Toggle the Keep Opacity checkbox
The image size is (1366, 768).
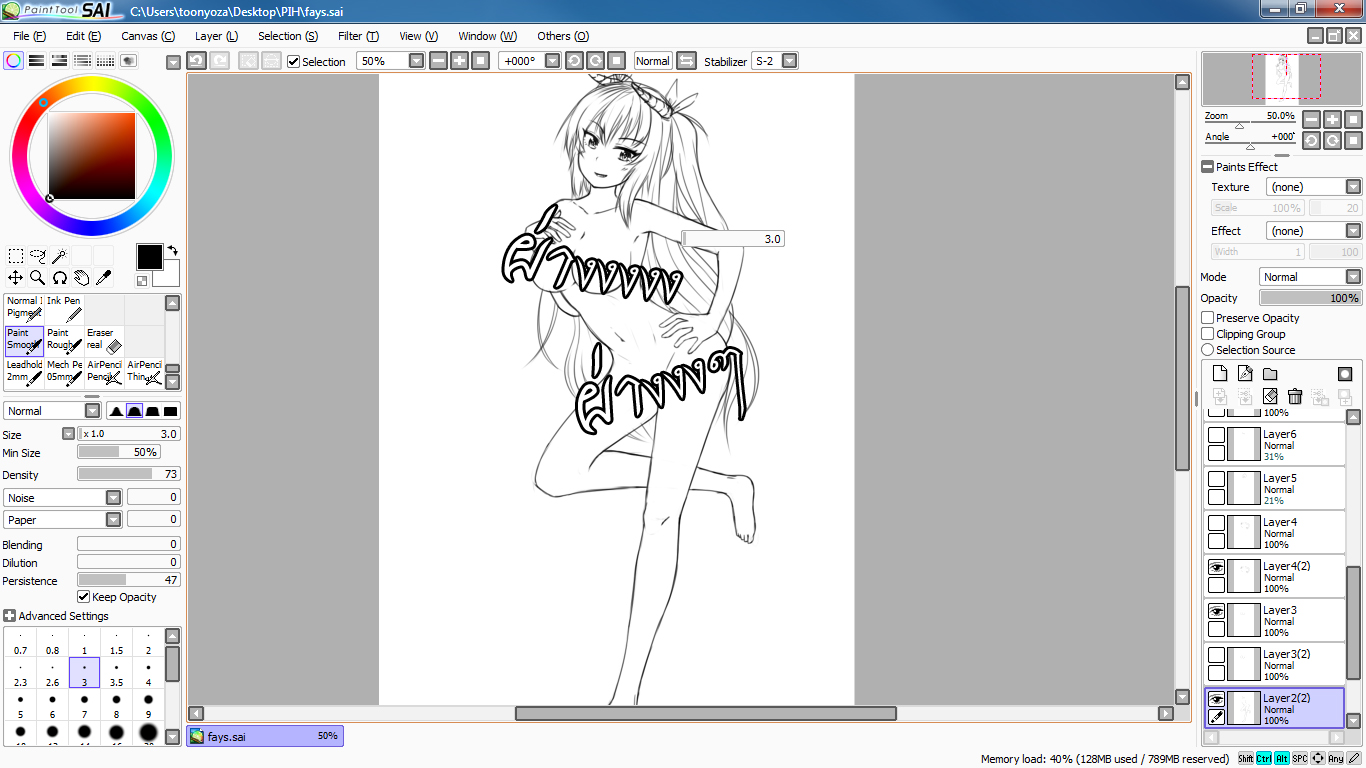click(84, 597)
